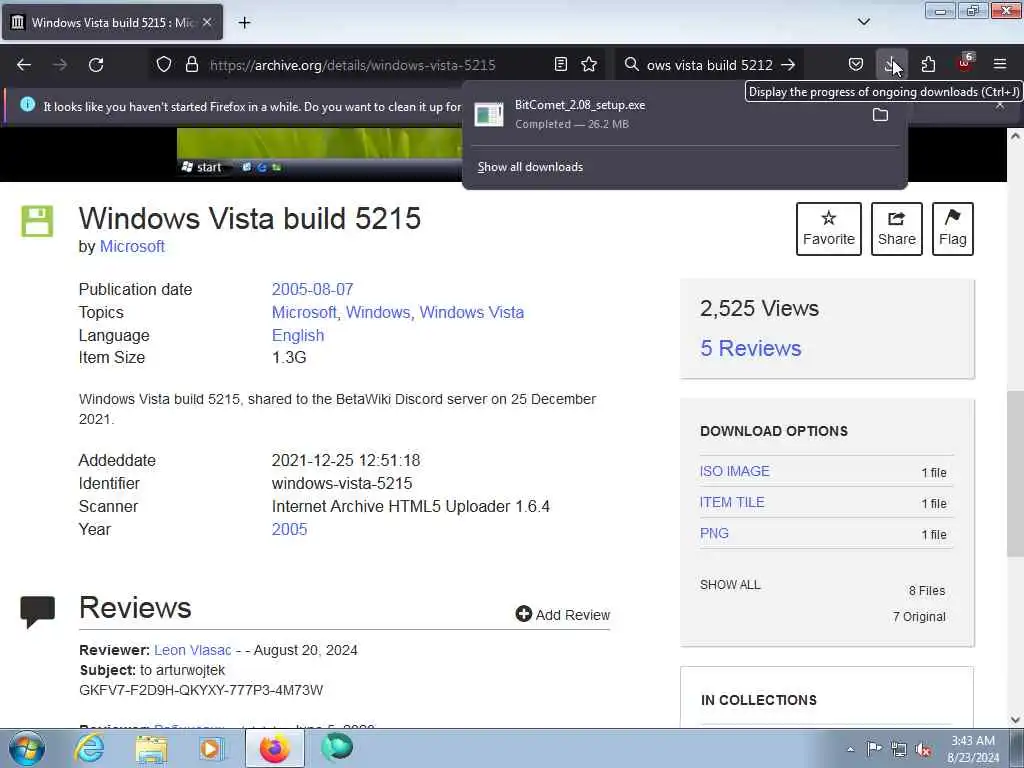Screen dimensions: 1024x768
Task: Submit search with the arrow icon
Action: (x=788, y=65)
